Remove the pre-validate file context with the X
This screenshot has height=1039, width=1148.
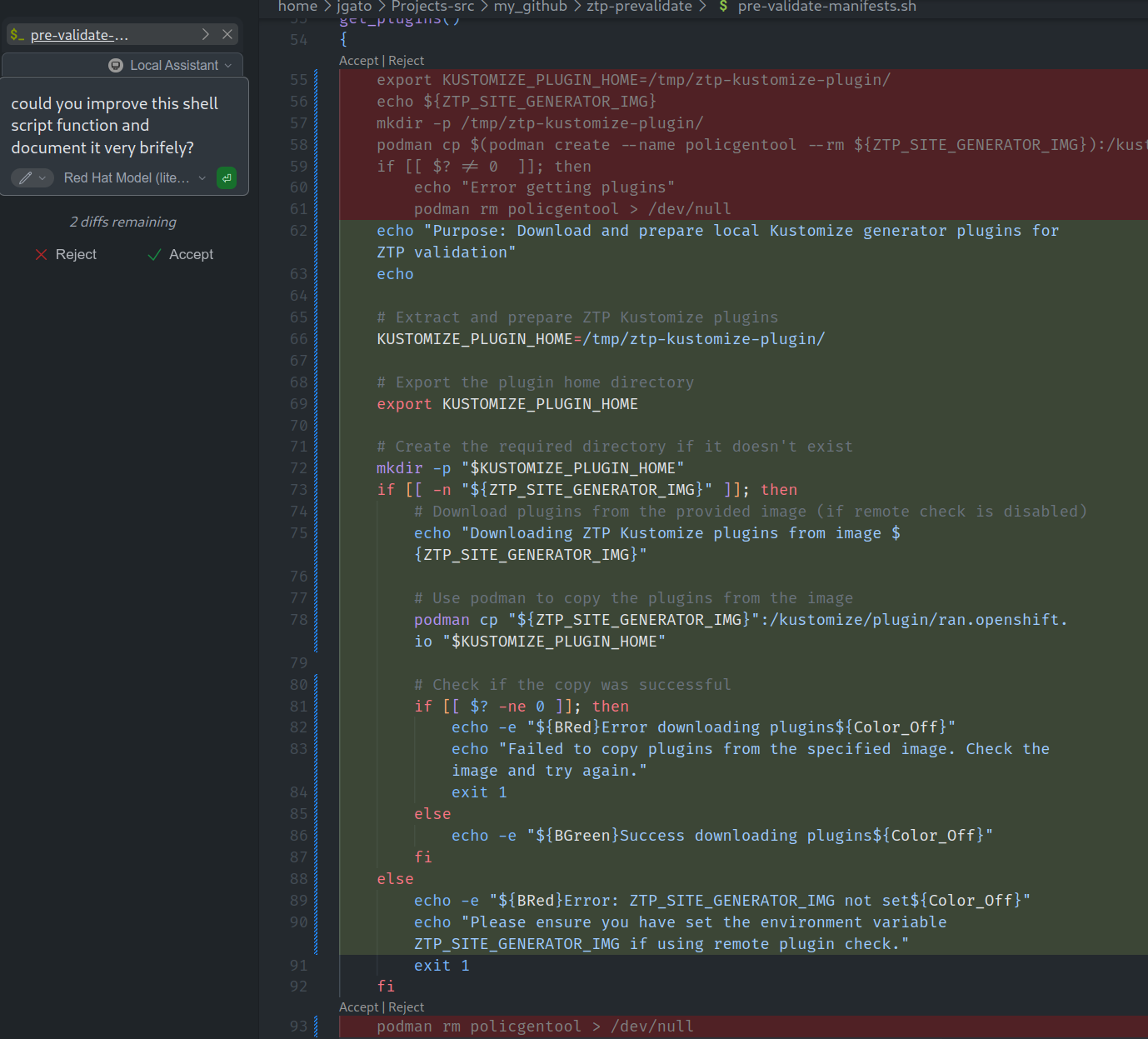point(227,34)
